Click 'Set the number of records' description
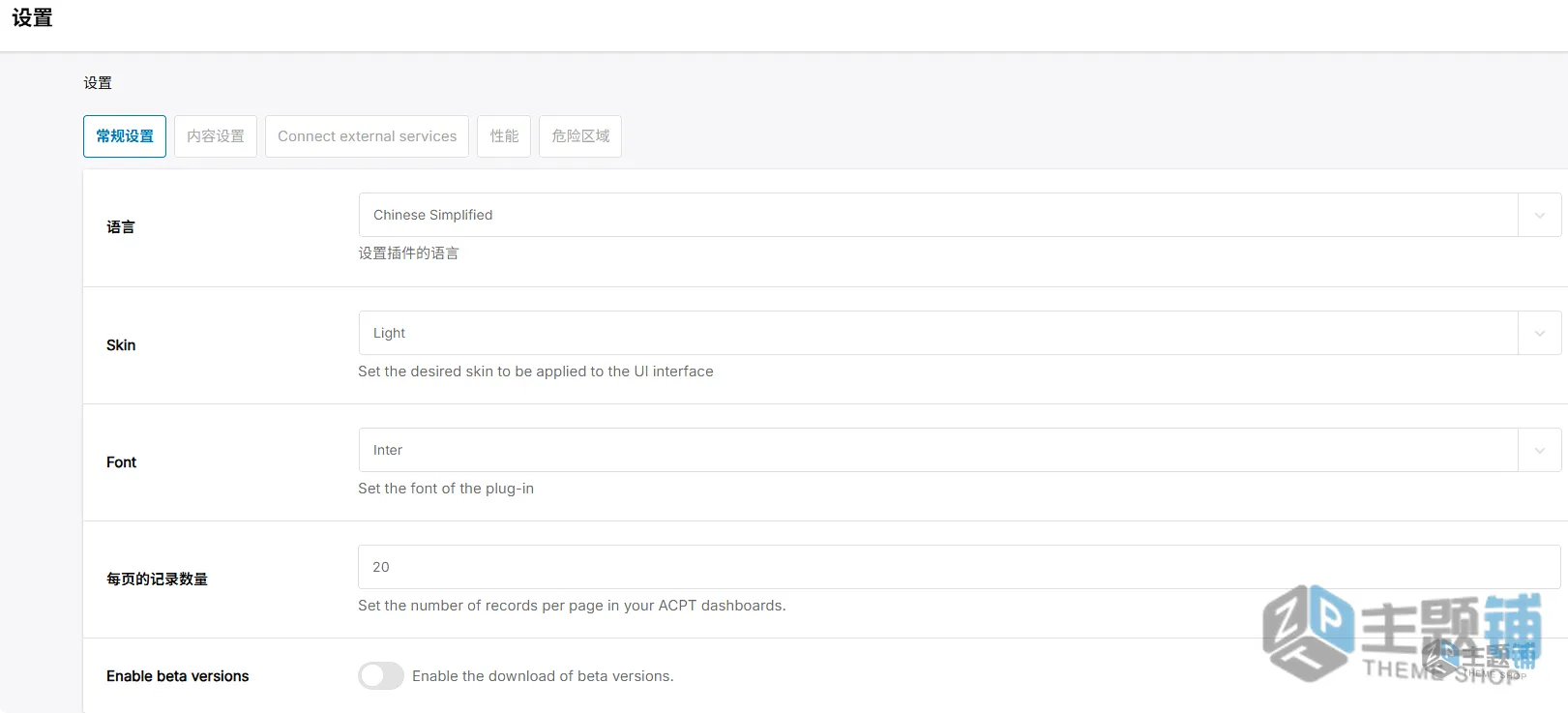The width and height of the screenshot is (1568, 713). tap(572, 606)
